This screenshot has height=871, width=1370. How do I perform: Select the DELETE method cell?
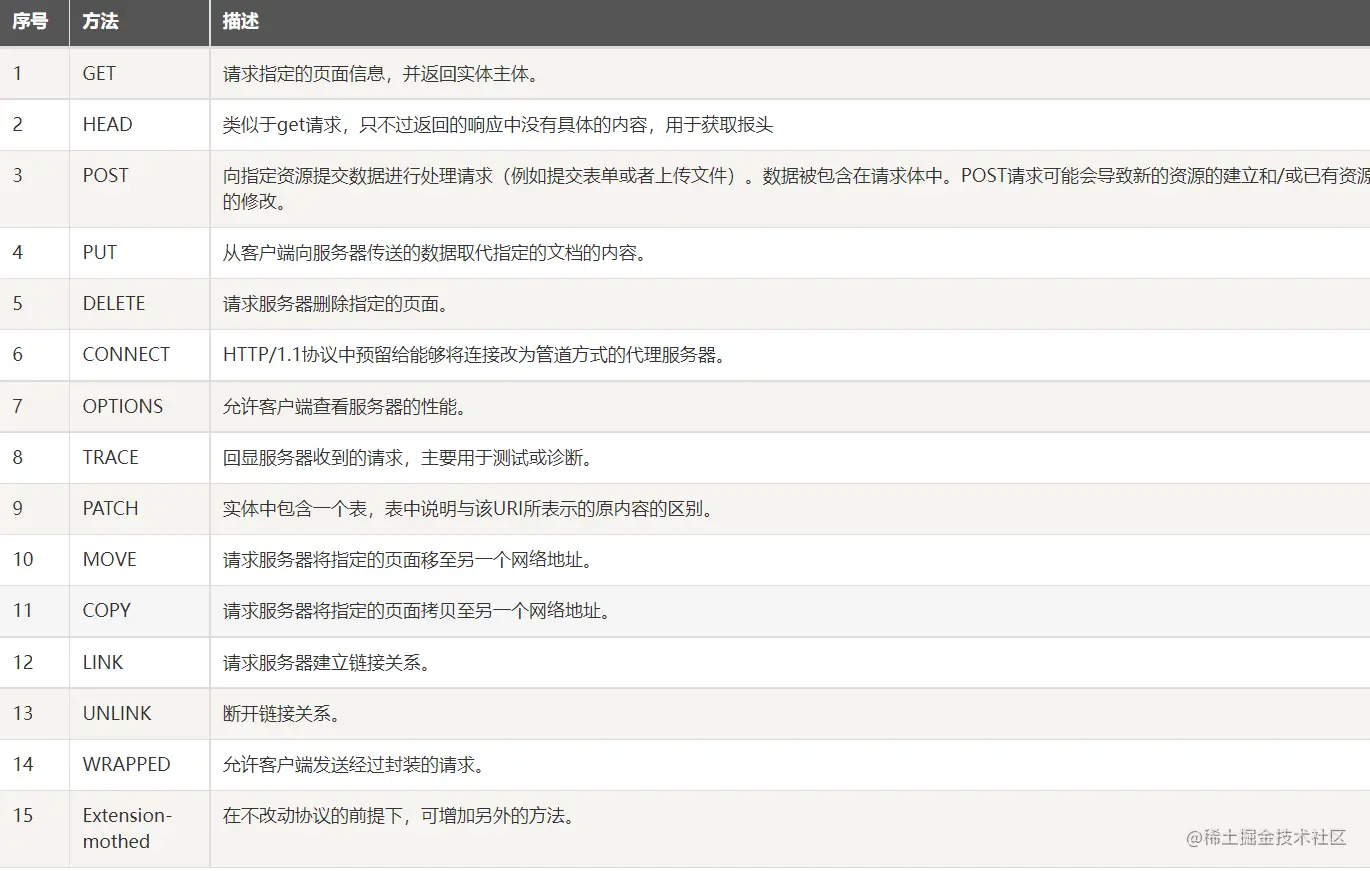coord(140,303)
